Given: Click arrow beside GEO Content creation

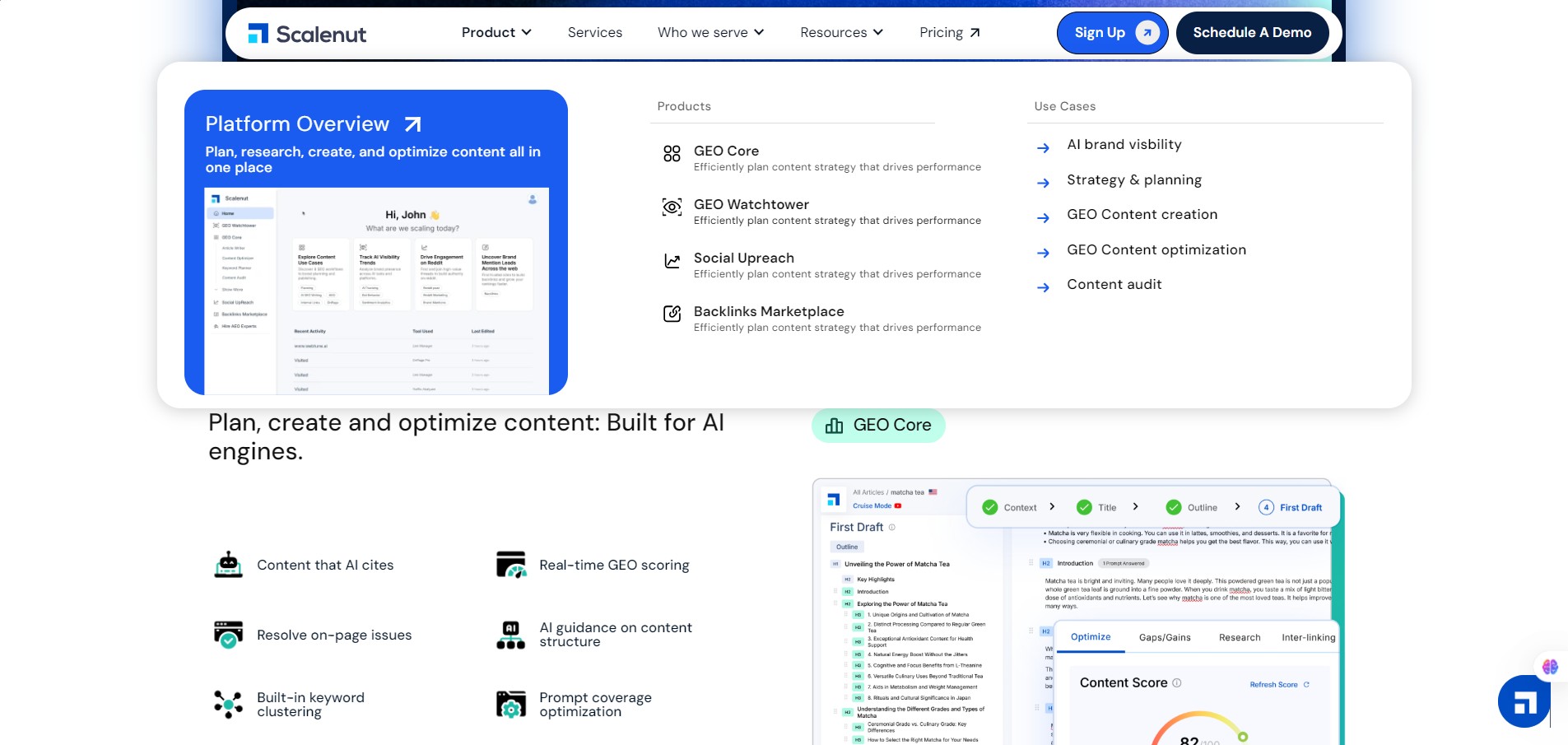Looking at the screenshot, I should click(1043, 218).
